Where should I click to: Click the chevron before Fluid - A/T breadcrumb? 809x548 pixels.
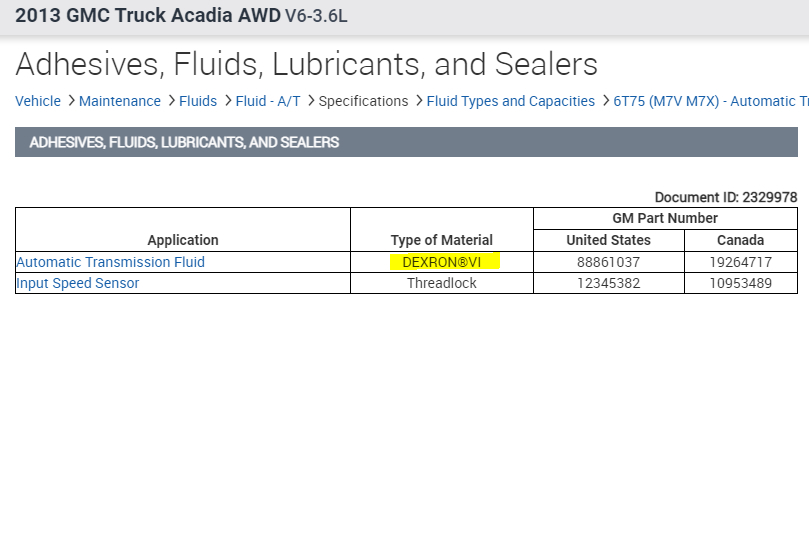point(227,101)
